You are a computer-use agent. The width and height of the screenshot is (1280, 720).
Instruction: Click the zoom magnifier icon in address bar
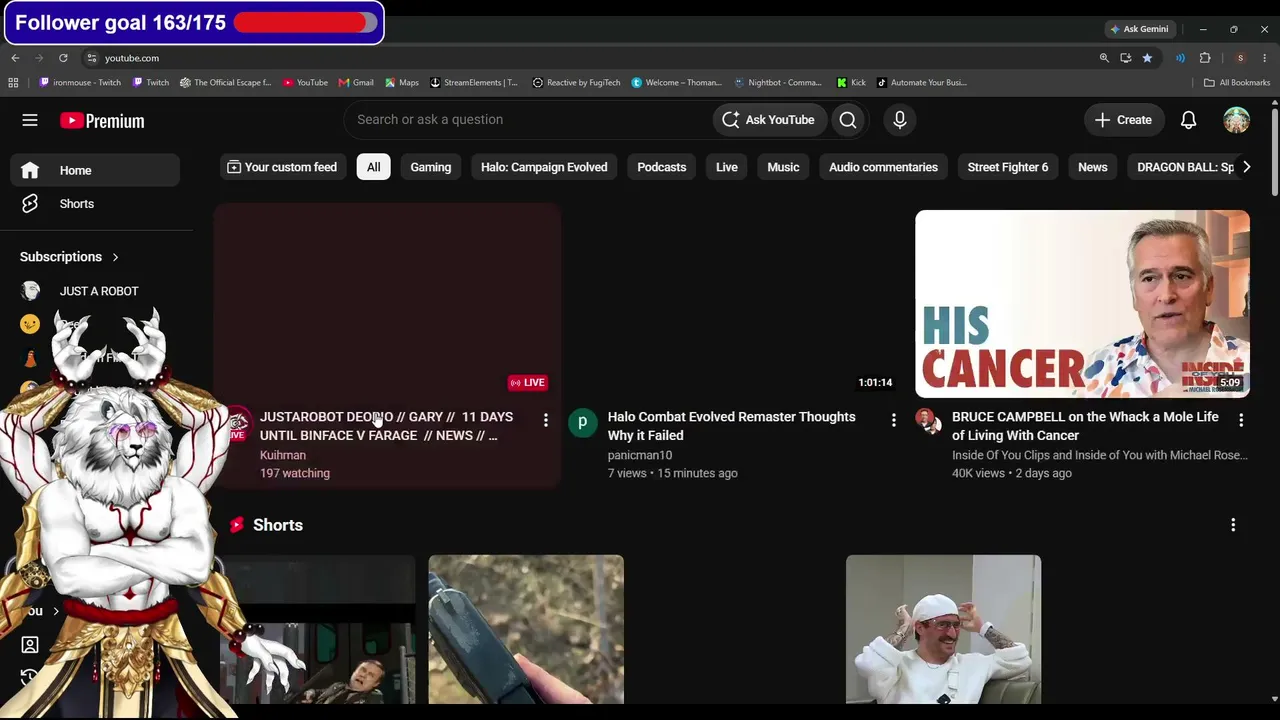click(x=1104, y=58)
